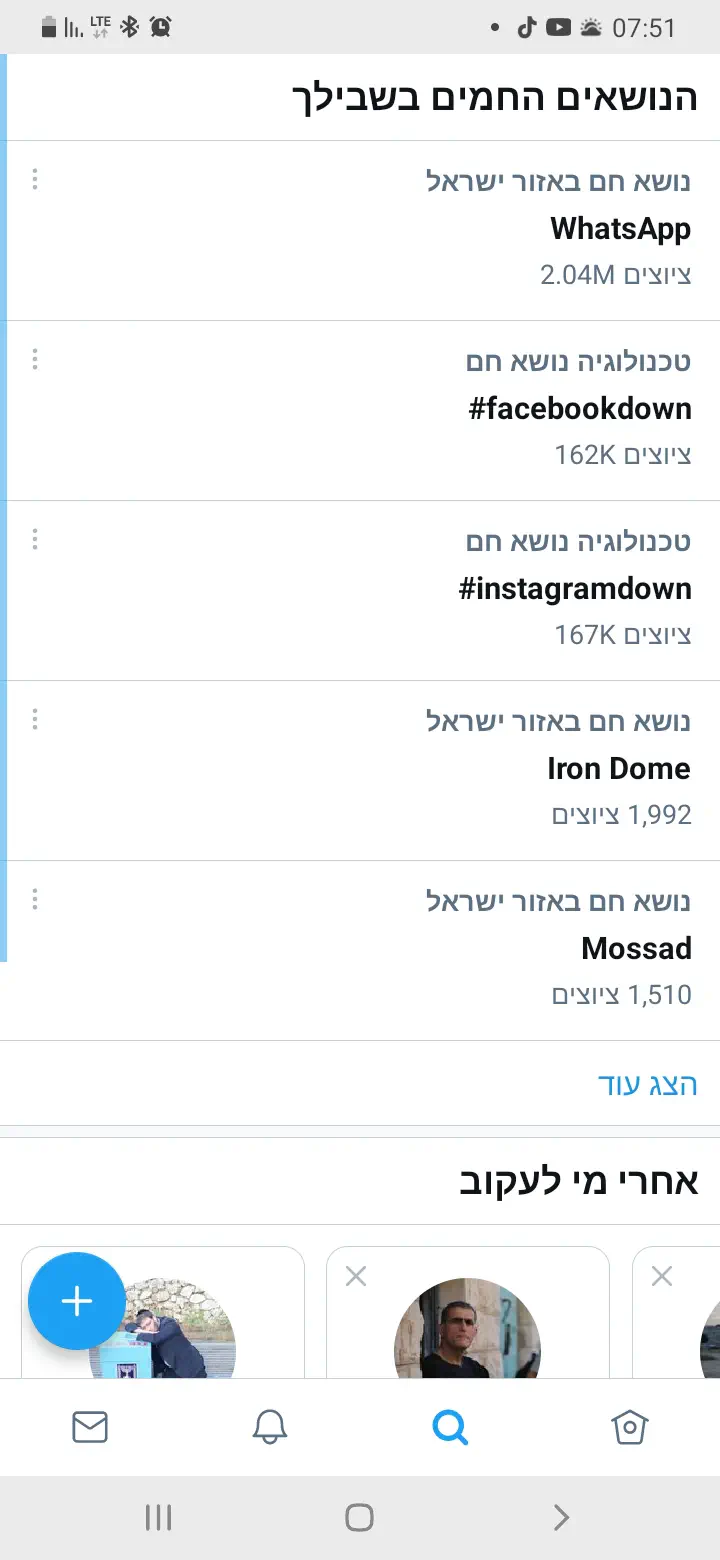Open the #facebookdown hashtag trend
This screenshot has width=720, height=1560.
[x=580, y=409]
